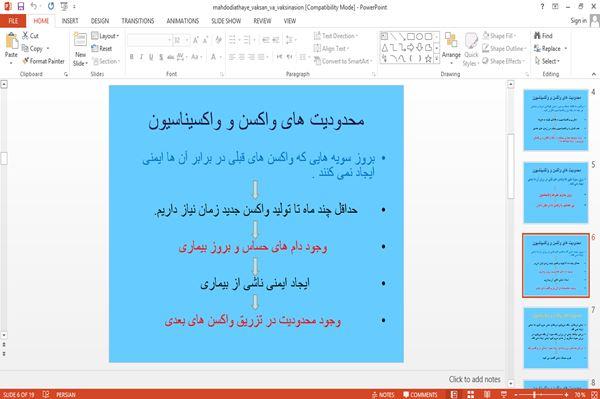Open the Layout dropdown
The height and width of the screenshot is (399, 600).
105,36
